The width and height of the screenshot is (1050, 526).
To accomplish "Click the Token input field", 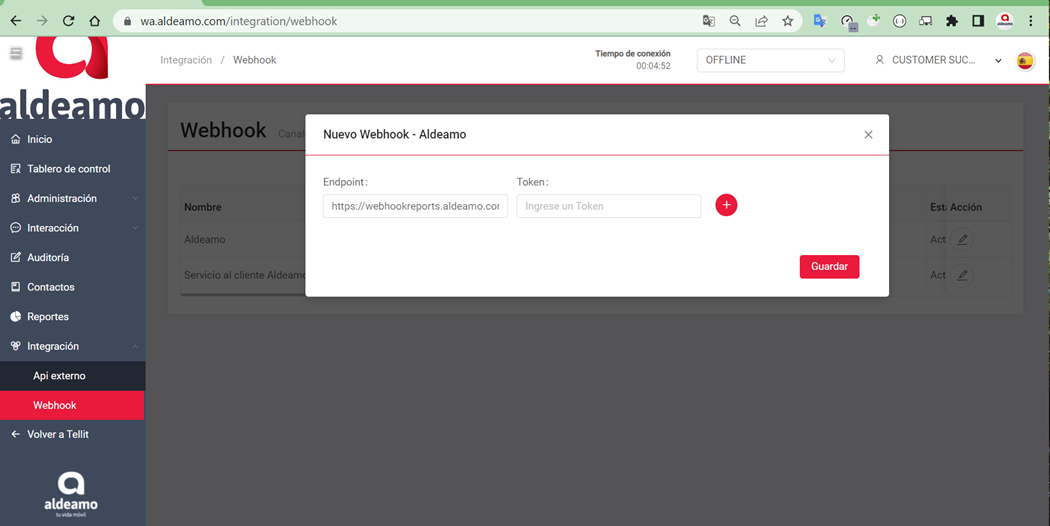I will [x=609, y=206].
